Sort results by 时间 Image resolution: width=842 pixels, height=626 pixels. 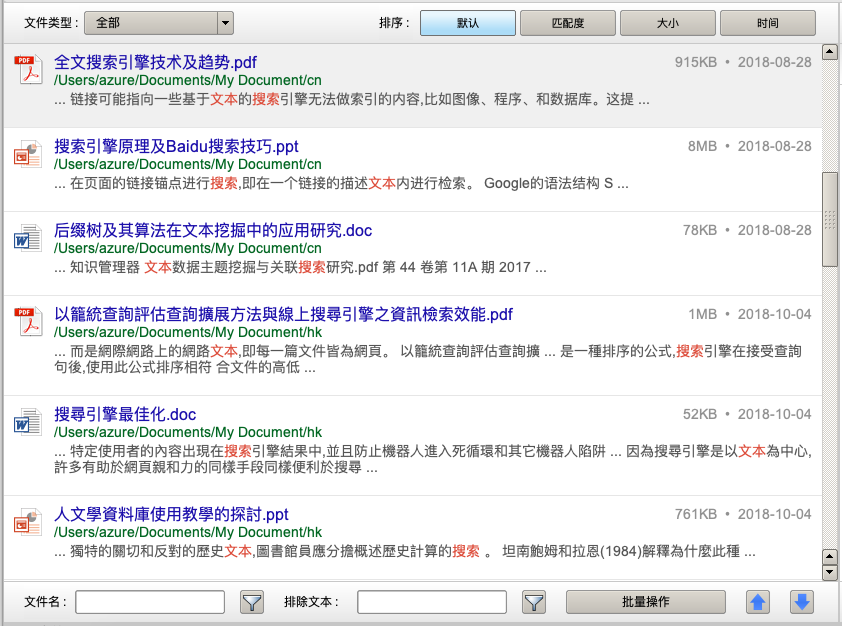pyautogui.click(x=767, y=22)
